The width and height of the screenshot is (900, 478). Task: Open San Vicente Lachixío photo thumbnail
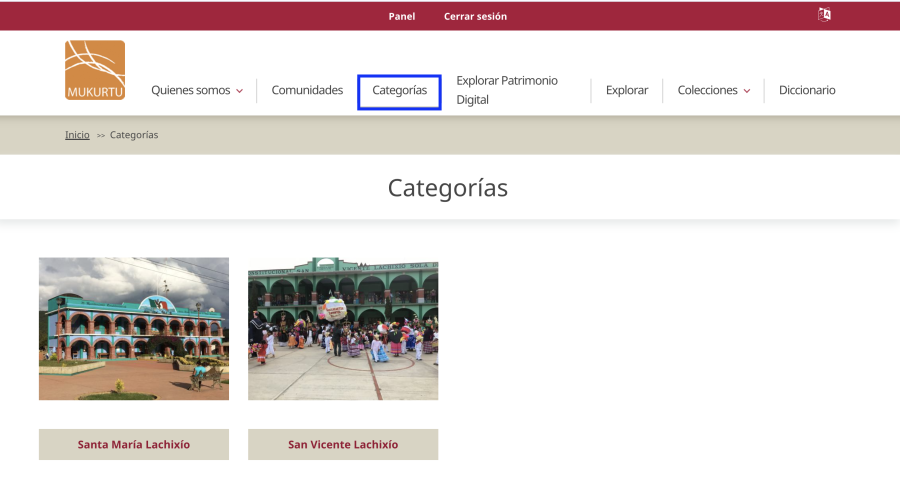[343, 329]
